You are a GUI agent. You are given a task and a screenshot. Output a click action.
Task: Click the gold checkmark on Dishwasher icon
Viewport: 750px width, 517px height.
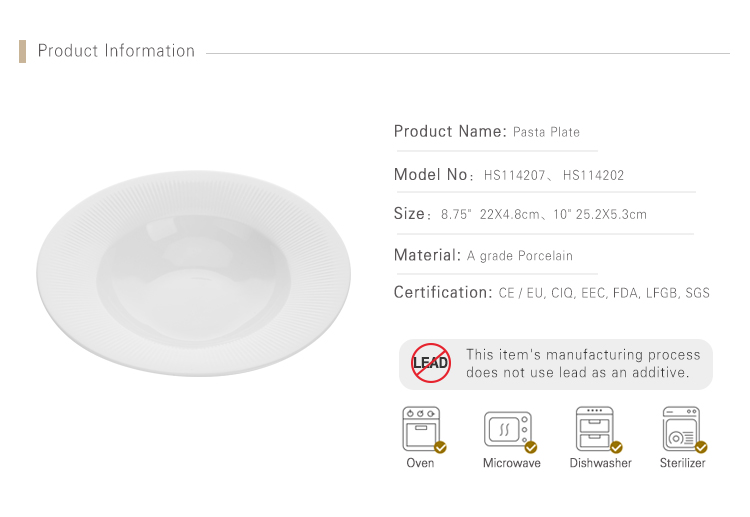point(617,447)
